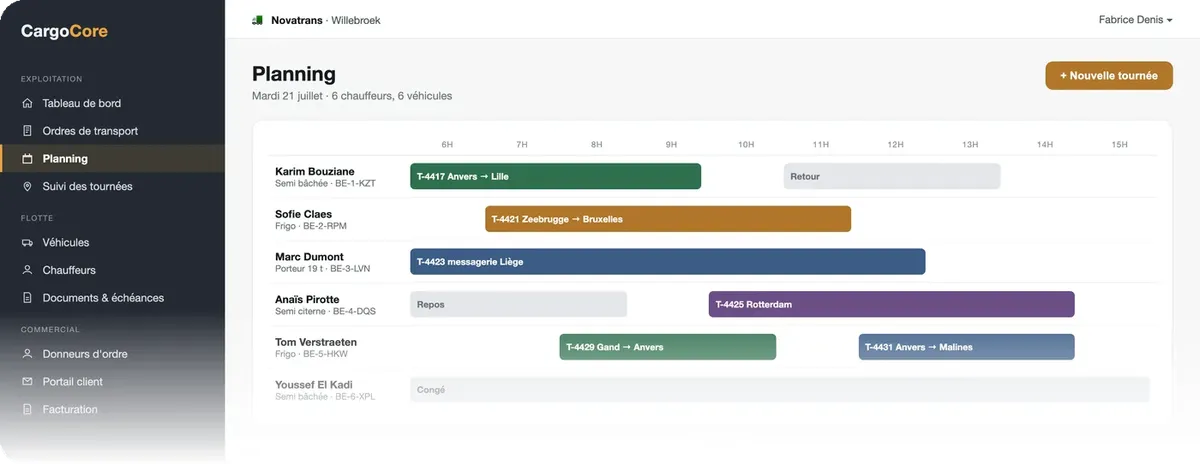Screen dimensions: 1200x464
Task: Click driver name Youssef El Kadi
Action: (314, 385)
